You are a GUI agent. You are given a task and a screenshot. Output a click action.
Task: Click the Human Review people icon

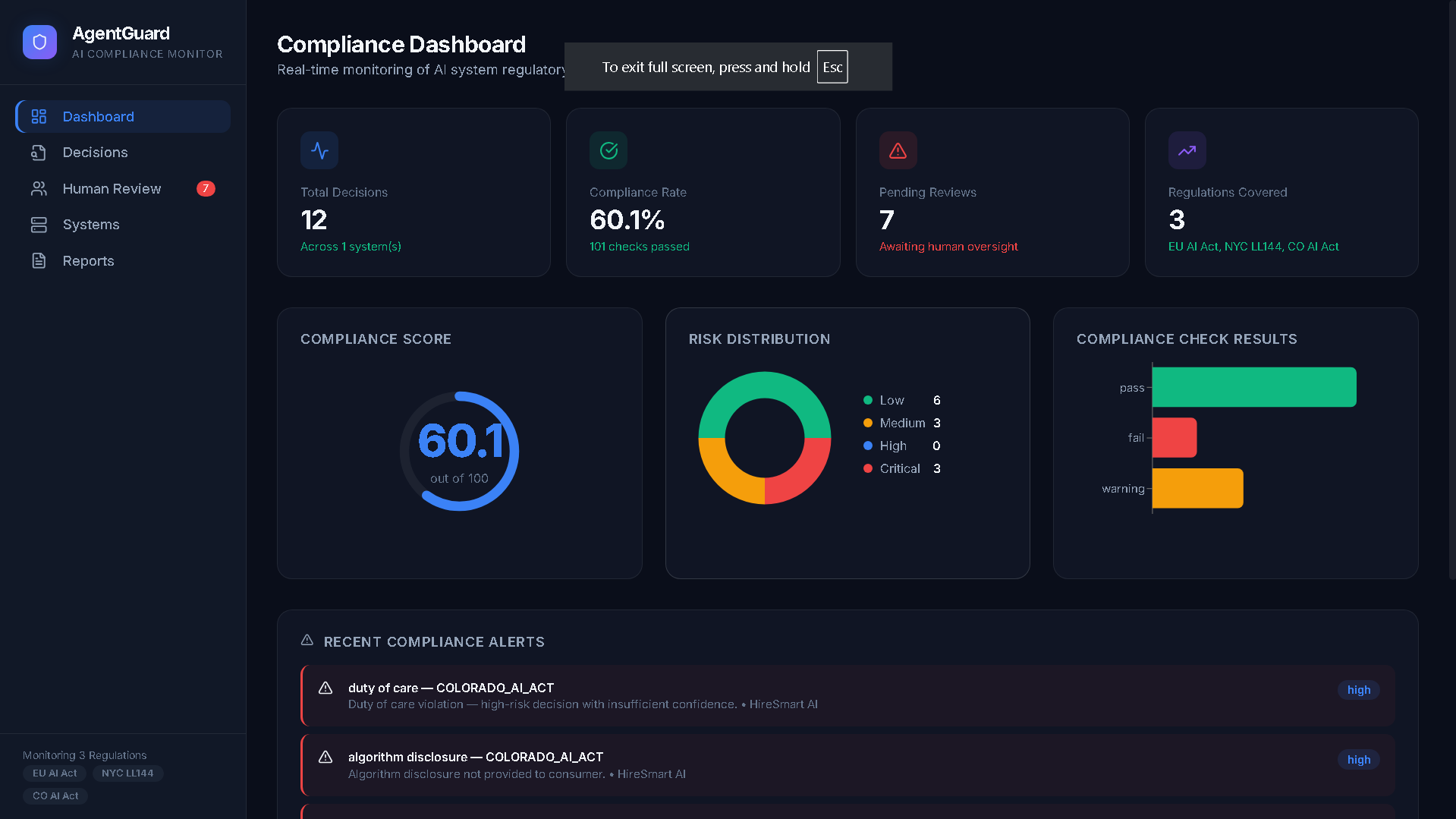(x=39, y=189)
